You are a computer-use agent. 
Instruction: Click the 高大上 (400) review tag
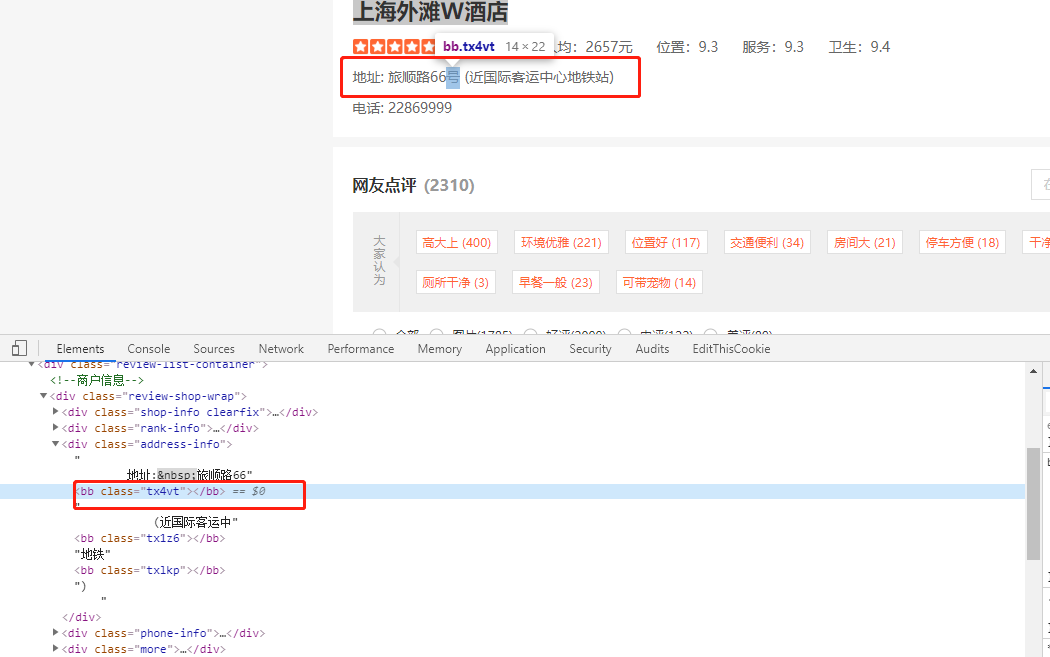[x=457, y=242]
